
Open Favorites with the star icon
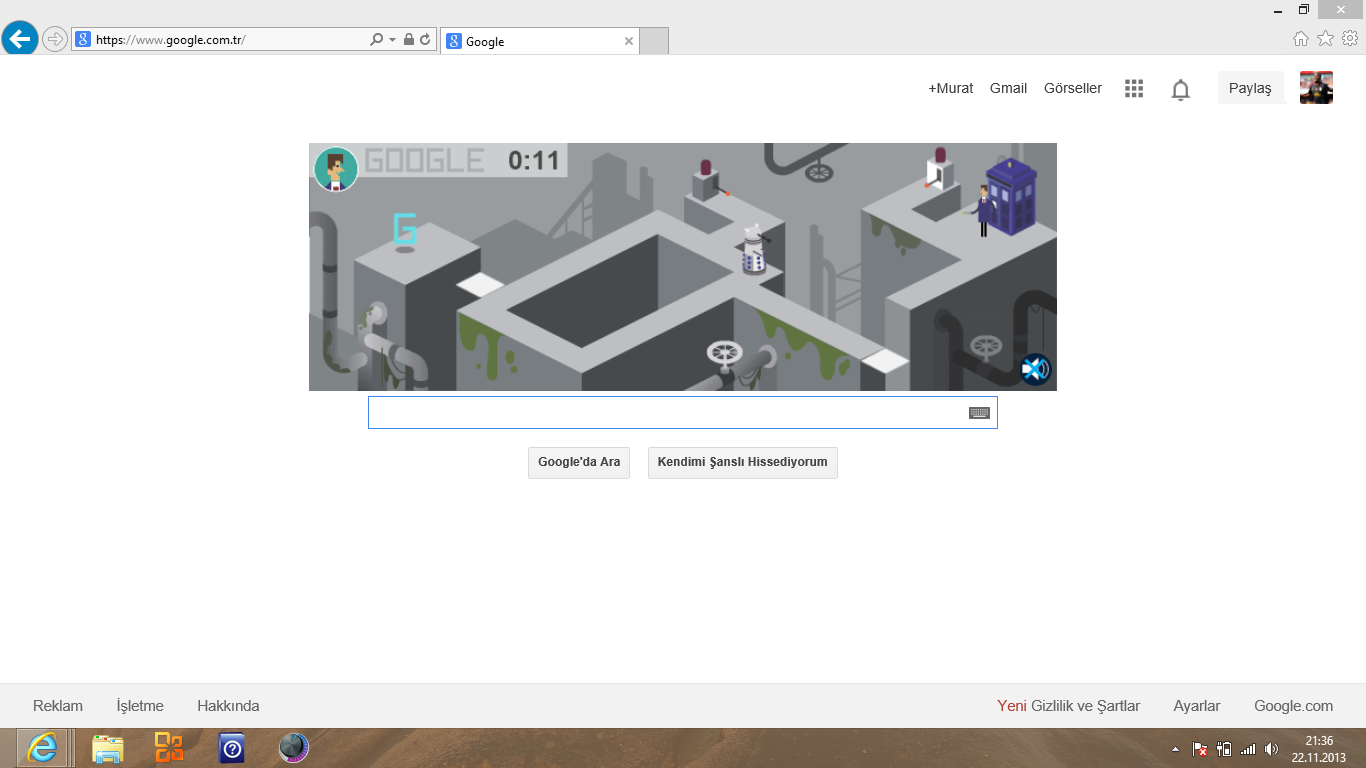point(1325,39)
